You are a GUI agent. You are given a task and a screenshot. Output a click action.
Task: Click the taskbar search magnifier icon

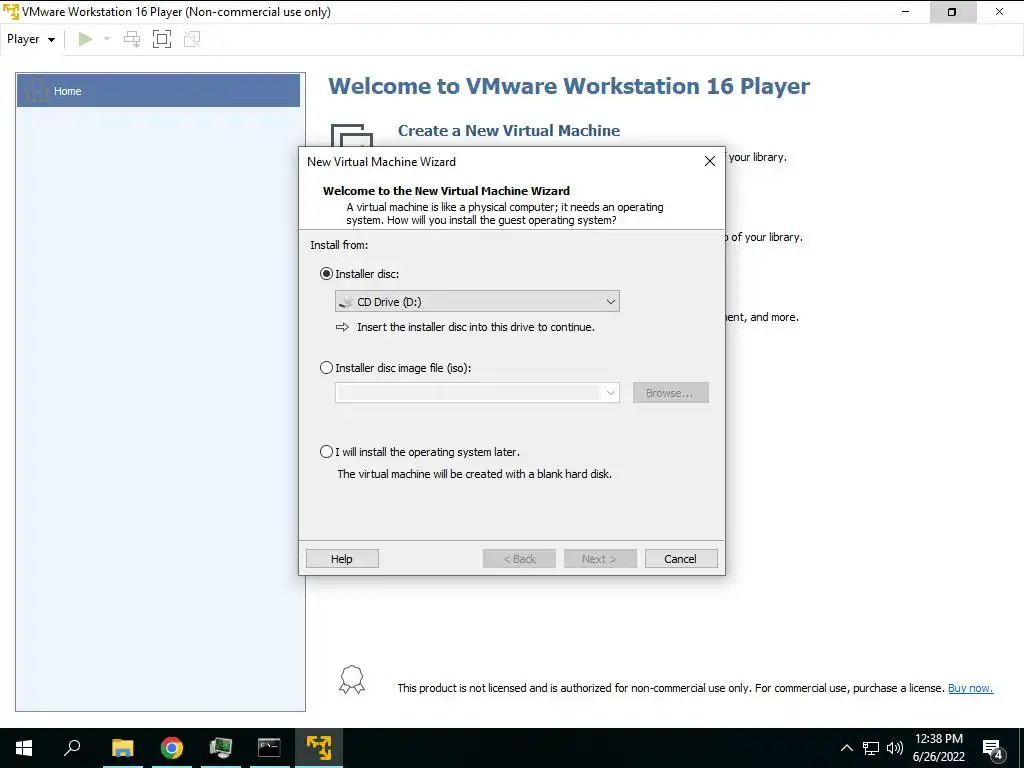point(72,748)
